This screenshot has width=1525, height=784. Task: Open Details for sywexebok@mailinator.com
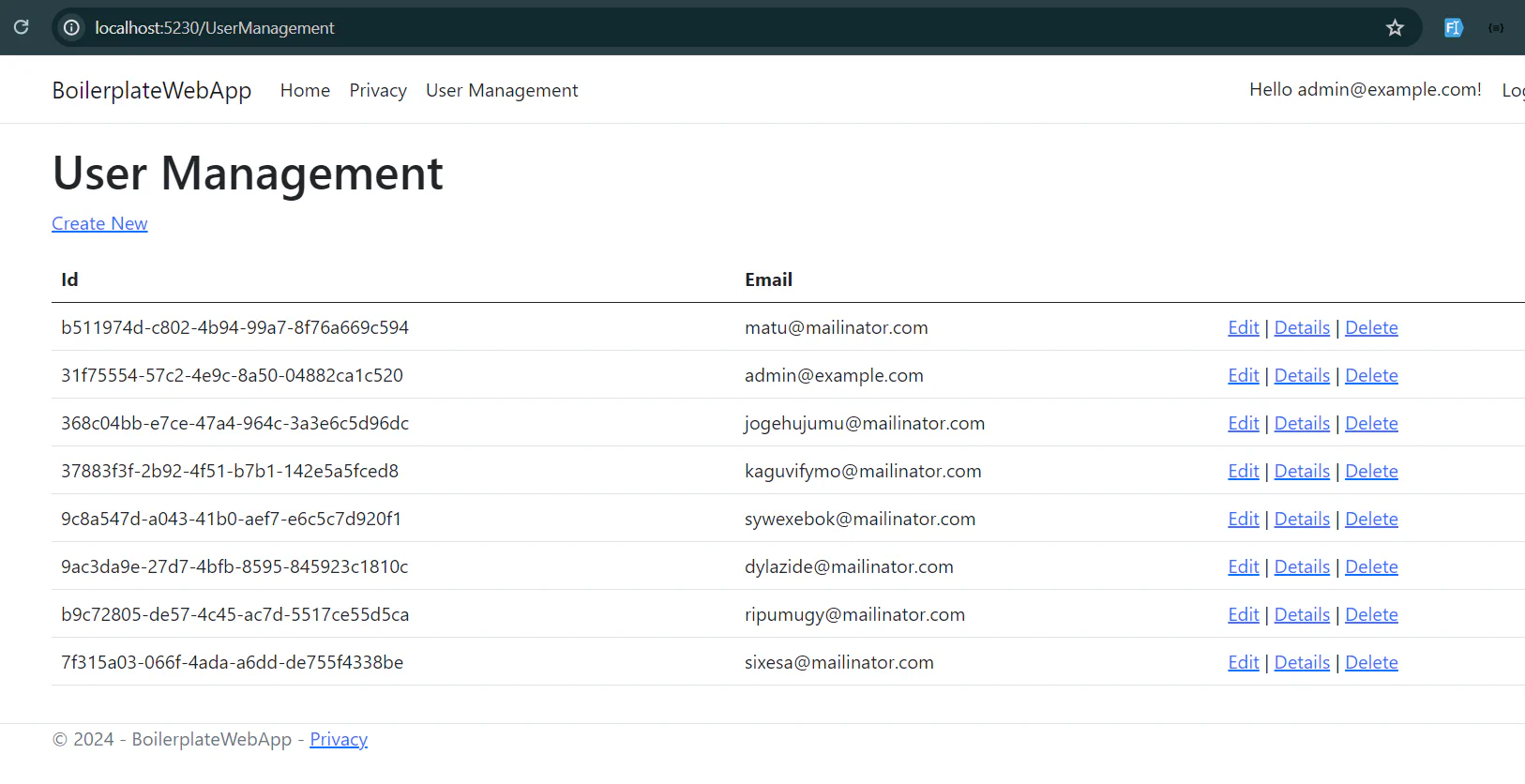point(1302,519)
